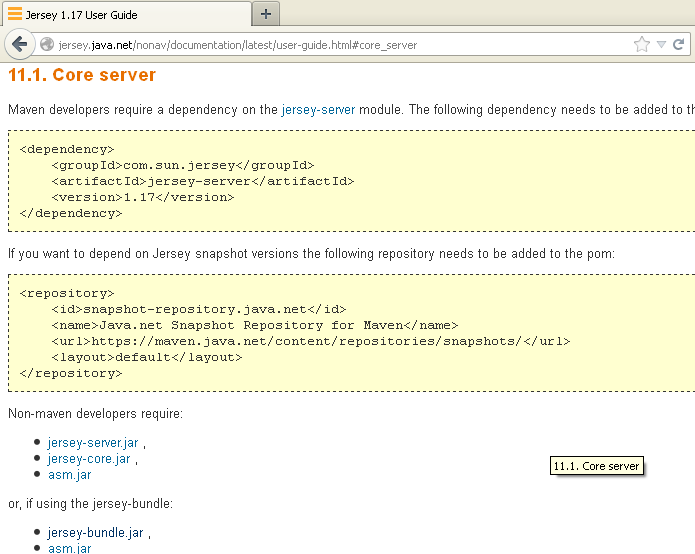Click the browser back arrow button

(19, 44)
